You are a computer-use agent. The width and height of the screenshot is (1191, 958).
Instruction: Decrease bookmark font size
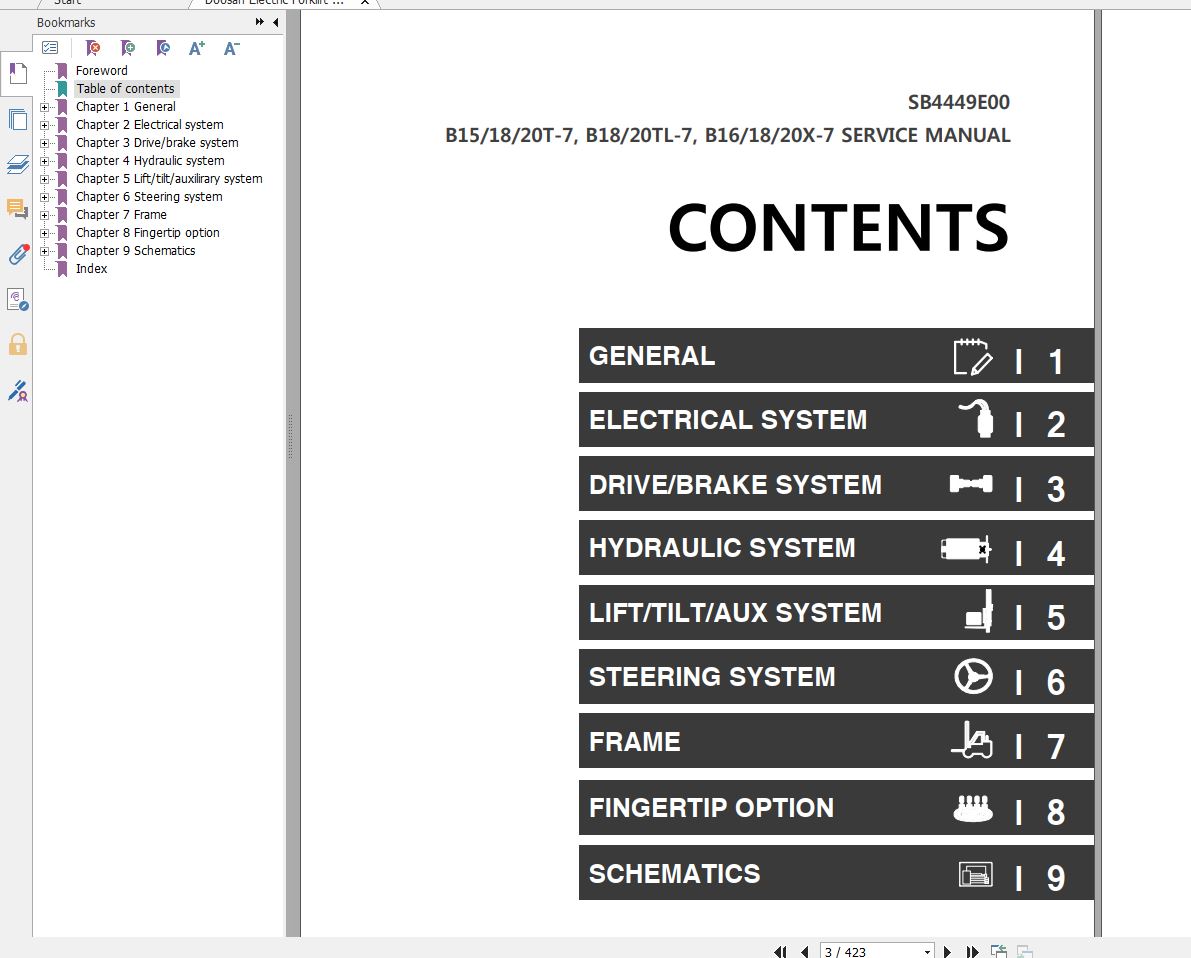[232, 49]
